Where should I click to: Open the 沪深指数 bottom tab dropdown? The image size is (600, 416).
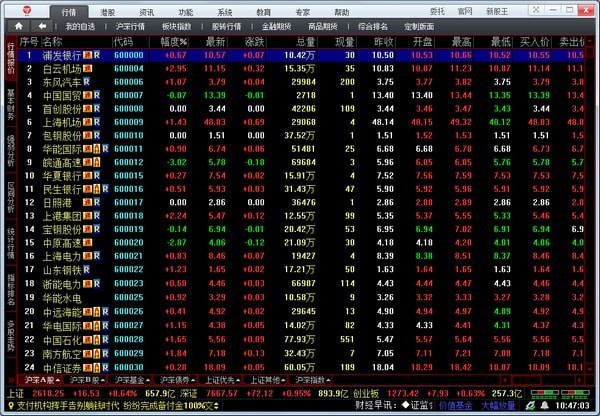tap(328, 380)
